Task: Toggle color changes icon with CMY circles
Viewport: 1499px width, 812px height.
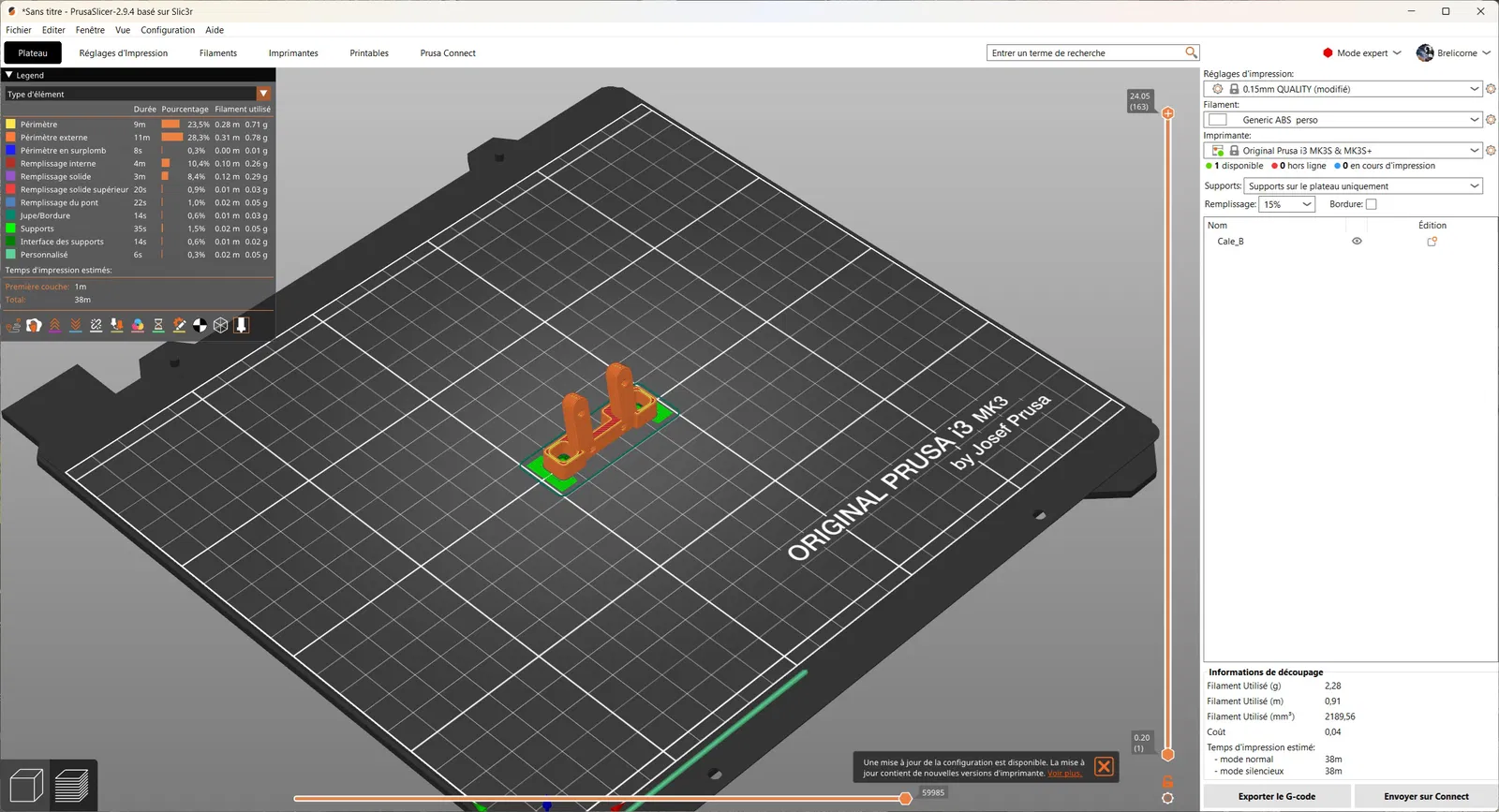Action: [x=138, y=325]
